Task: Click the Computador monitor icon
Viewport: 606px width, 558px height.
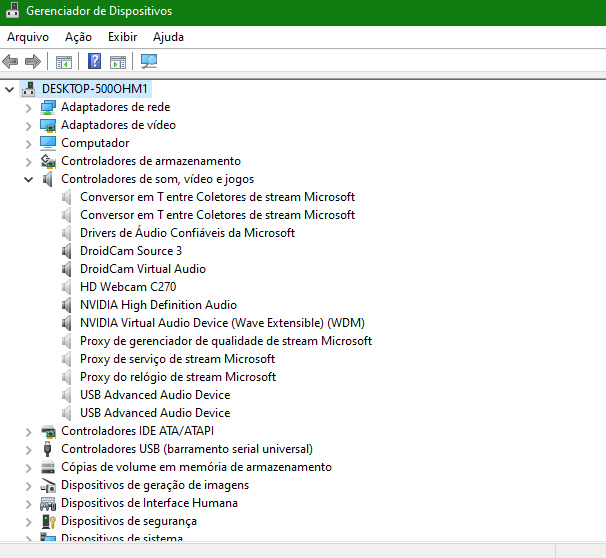Action: pyautogui.click(x=48, y=143)
